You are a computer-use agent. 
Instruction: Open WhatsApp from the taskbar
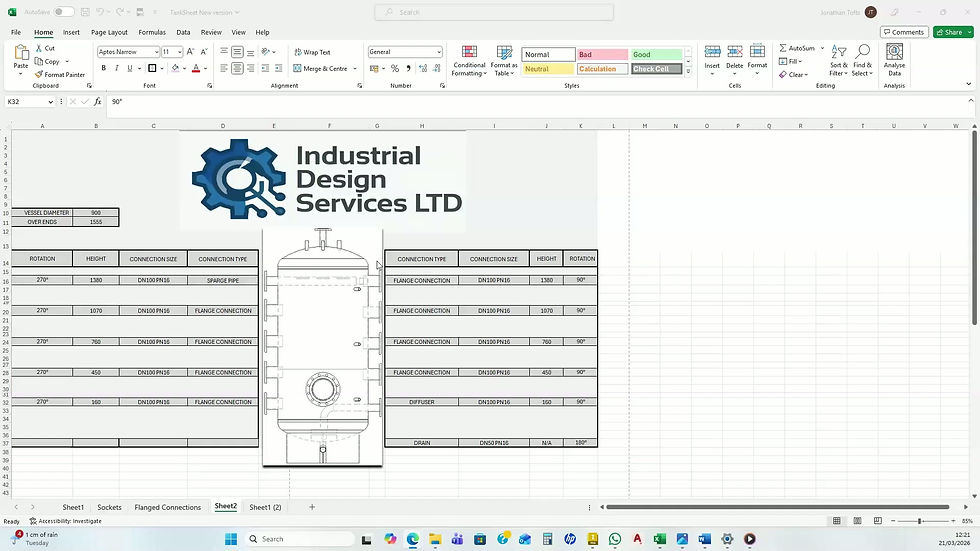615,539
